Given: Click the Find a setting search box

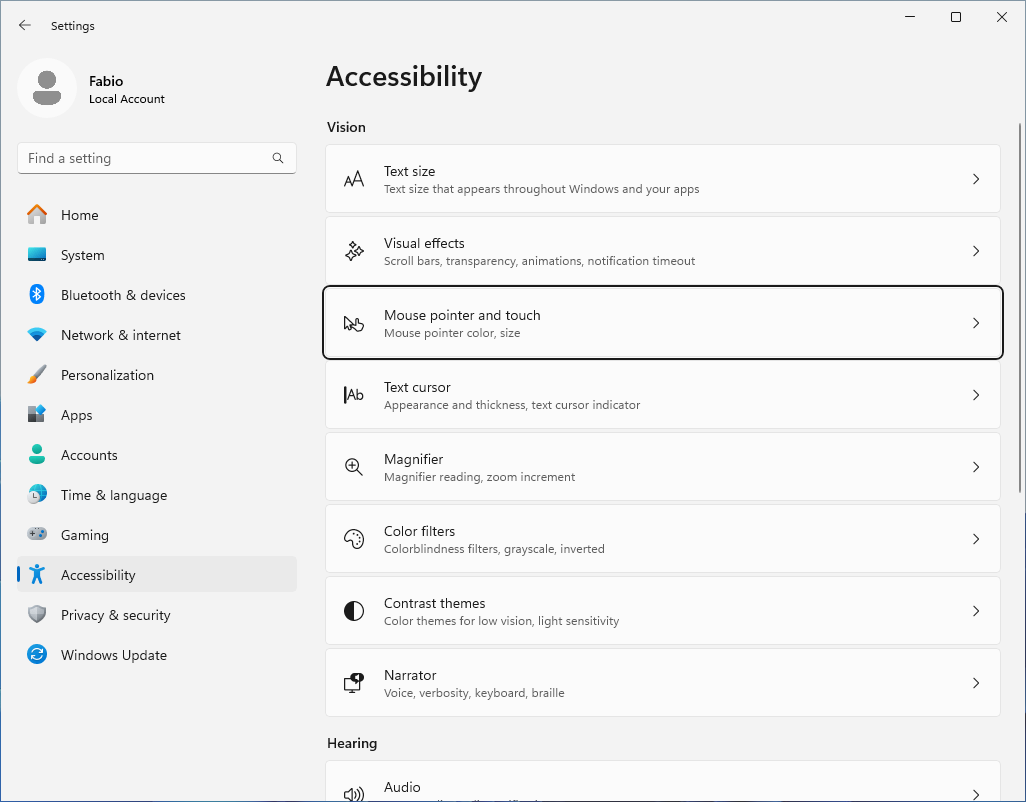Looking at the screenshot, I should [x=157, y=158].
